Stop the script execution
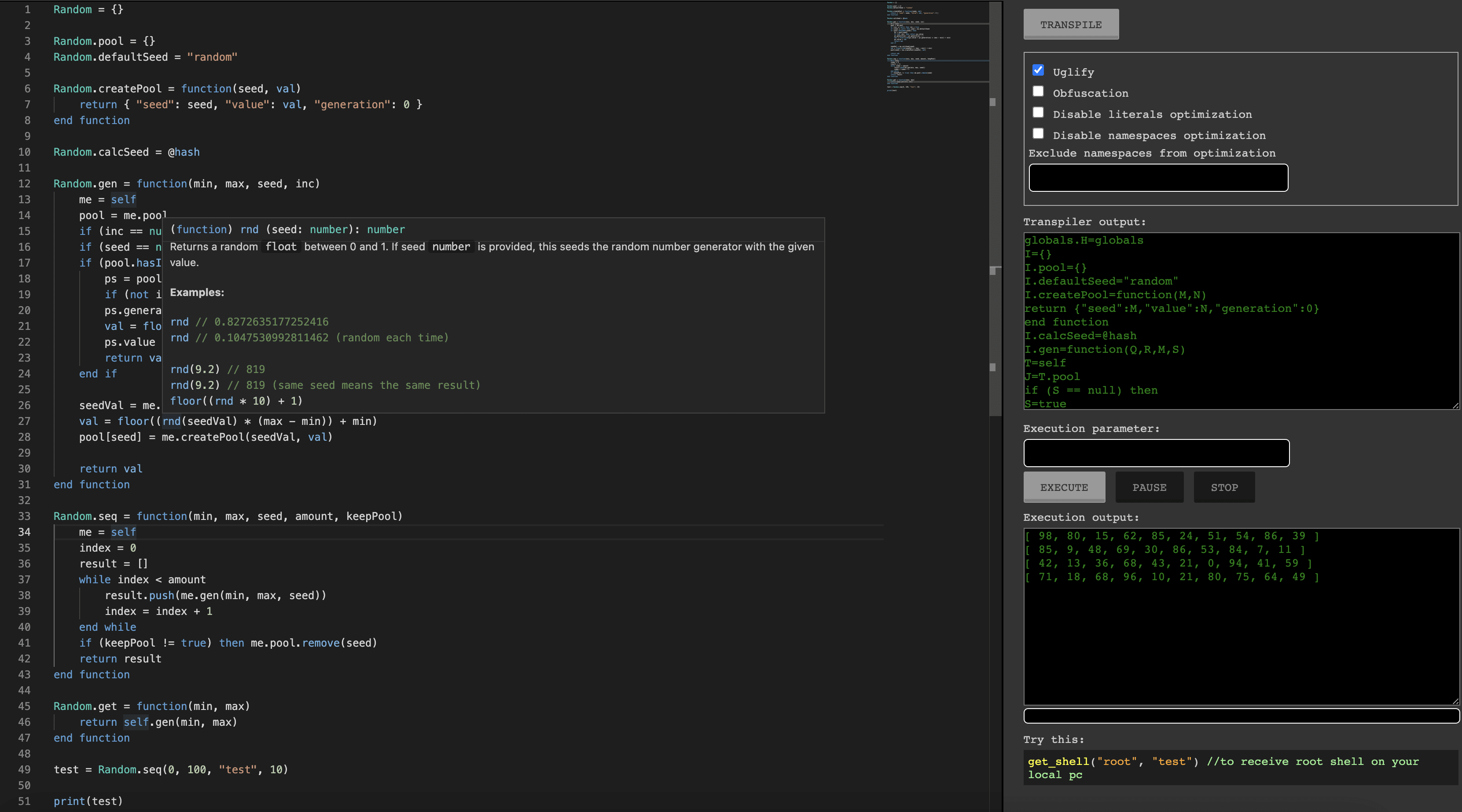The height and width of the screenshot is (812, 1462). click(x=1224, y=487)
